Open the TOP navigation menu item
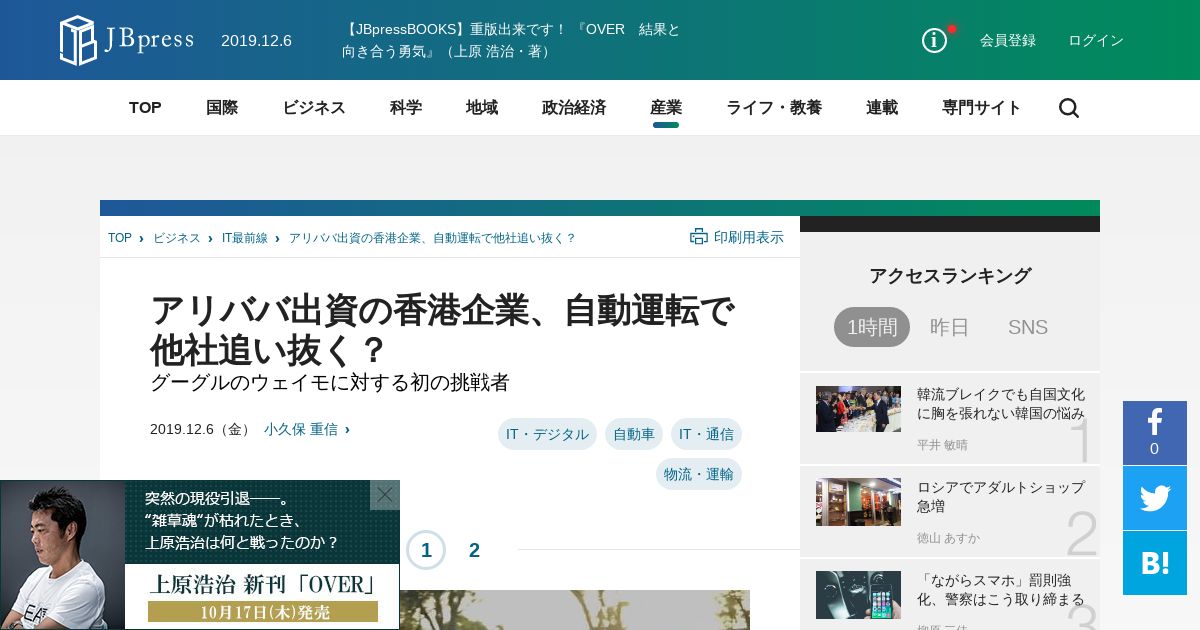The height and width of the screenshot is (630, 1200). pos(145,108)
